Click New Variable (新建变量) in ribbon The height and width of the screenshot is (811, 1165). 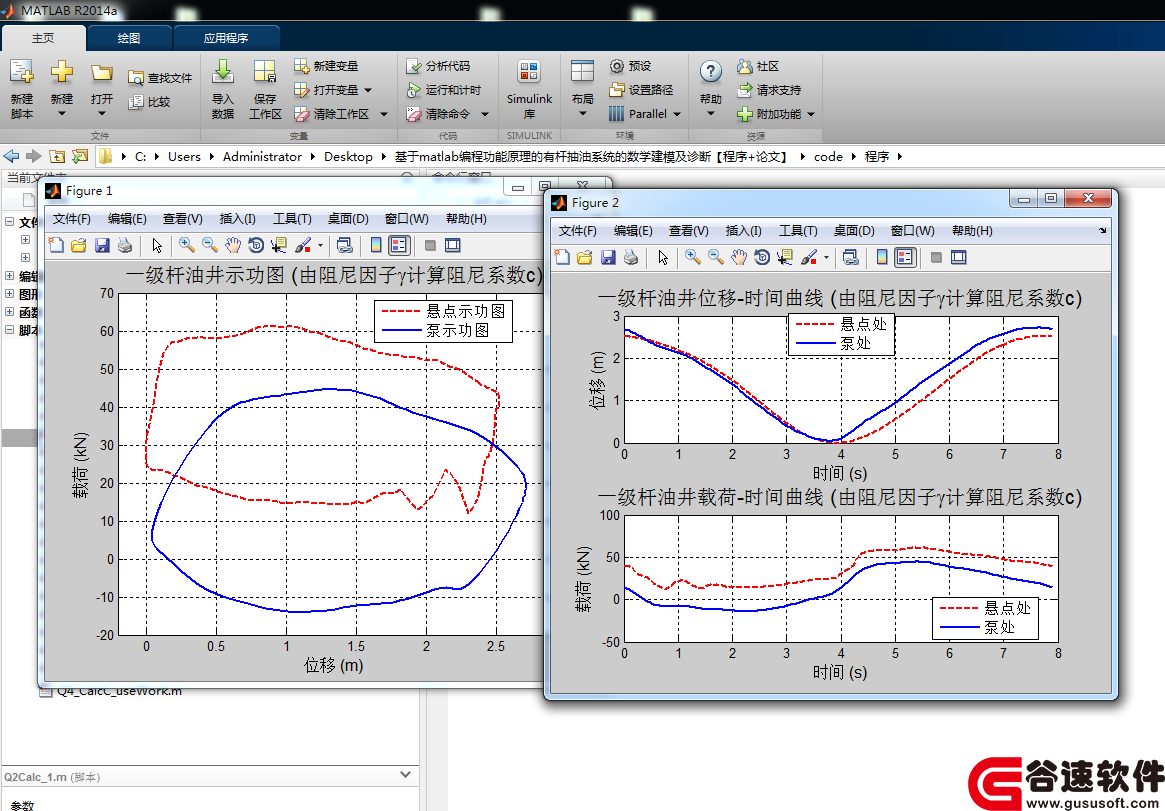326,66
